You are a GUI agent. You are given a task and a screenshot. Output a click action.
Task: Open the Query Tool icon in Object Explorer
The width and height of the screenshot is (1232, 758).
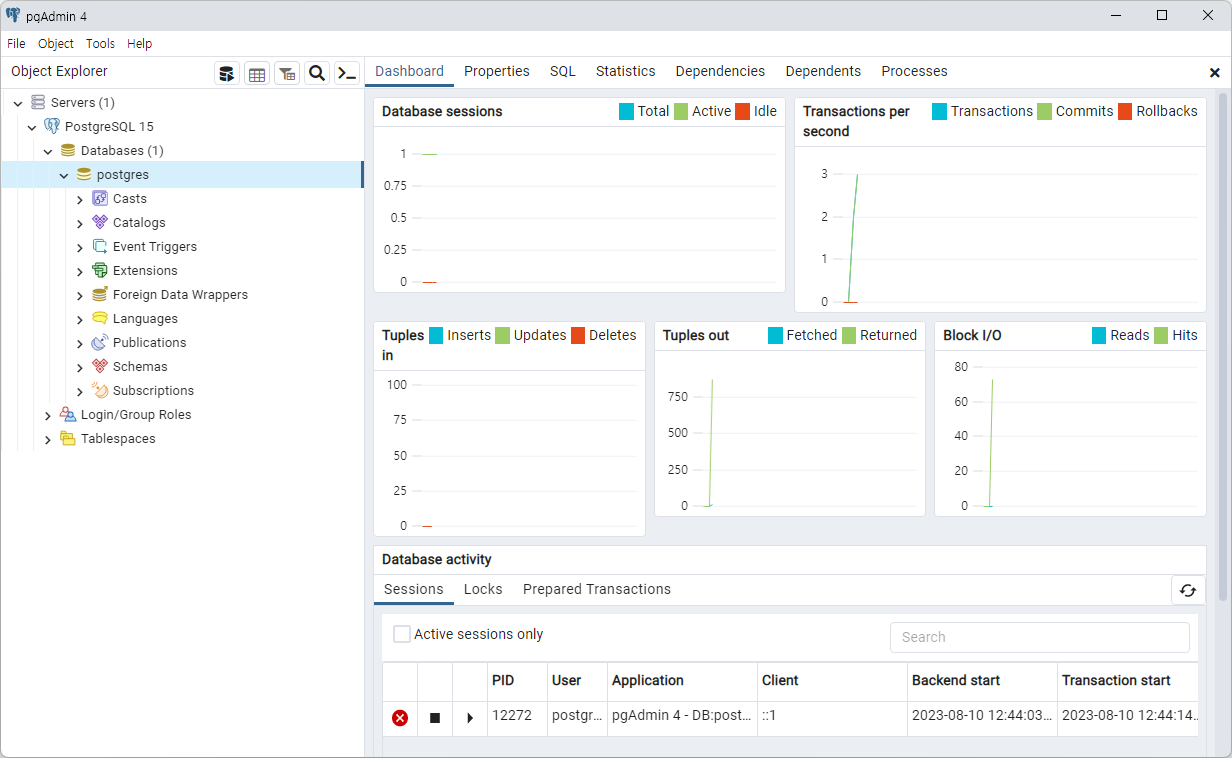227,73
